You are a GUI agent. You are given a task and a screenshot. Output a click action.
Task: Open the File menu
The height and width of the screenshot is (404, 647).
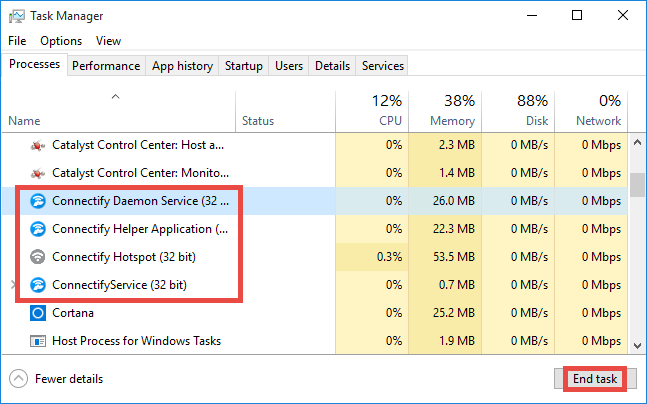(17, 41)
